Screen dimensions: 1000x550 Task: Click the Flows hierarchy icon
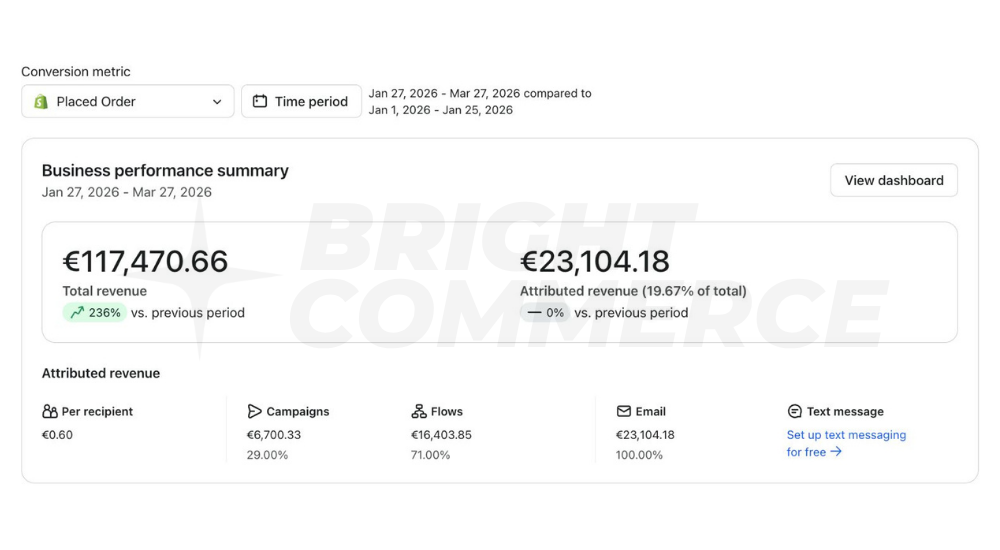tap(418, 412)
